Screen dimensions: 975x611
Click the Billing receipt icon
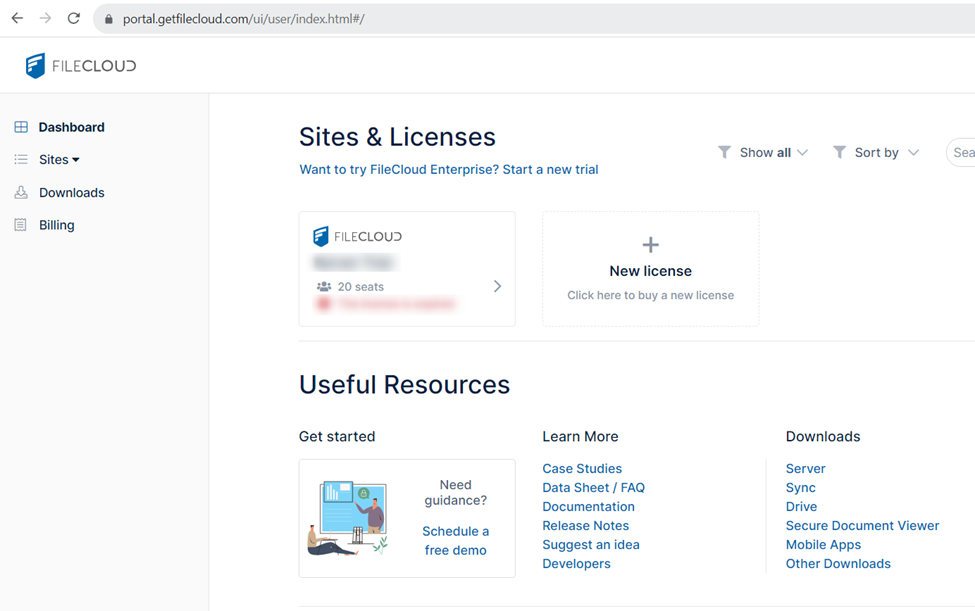tap(21, 225)
